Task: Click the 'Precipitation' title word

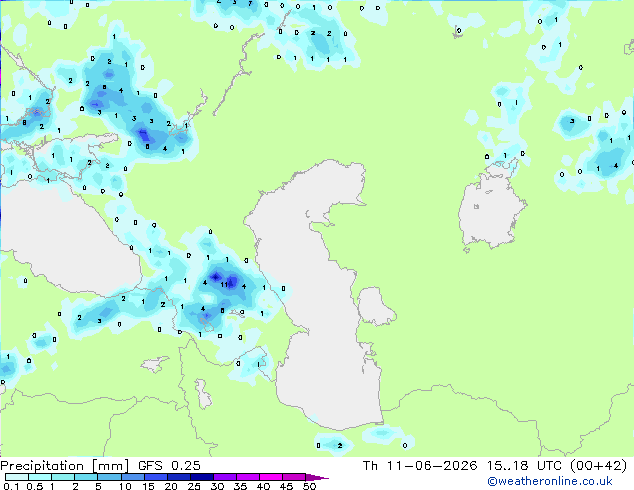Action: tap(42, 466)
